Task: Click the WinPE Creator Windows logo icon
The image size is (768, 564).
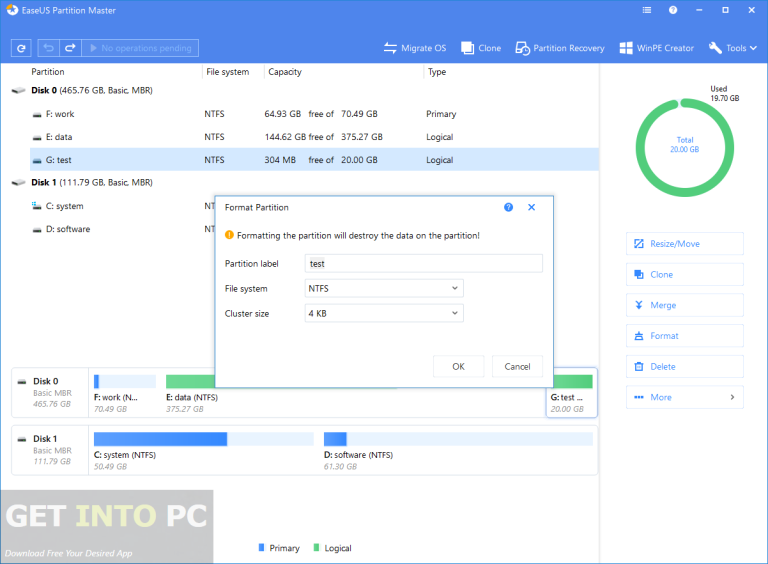Action: point(625,48)
